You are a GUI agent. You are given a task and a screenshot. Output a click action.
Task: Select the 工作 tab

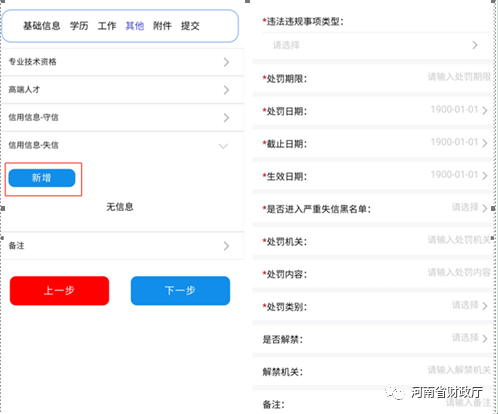pyautogui.click(x=107, y=26)
